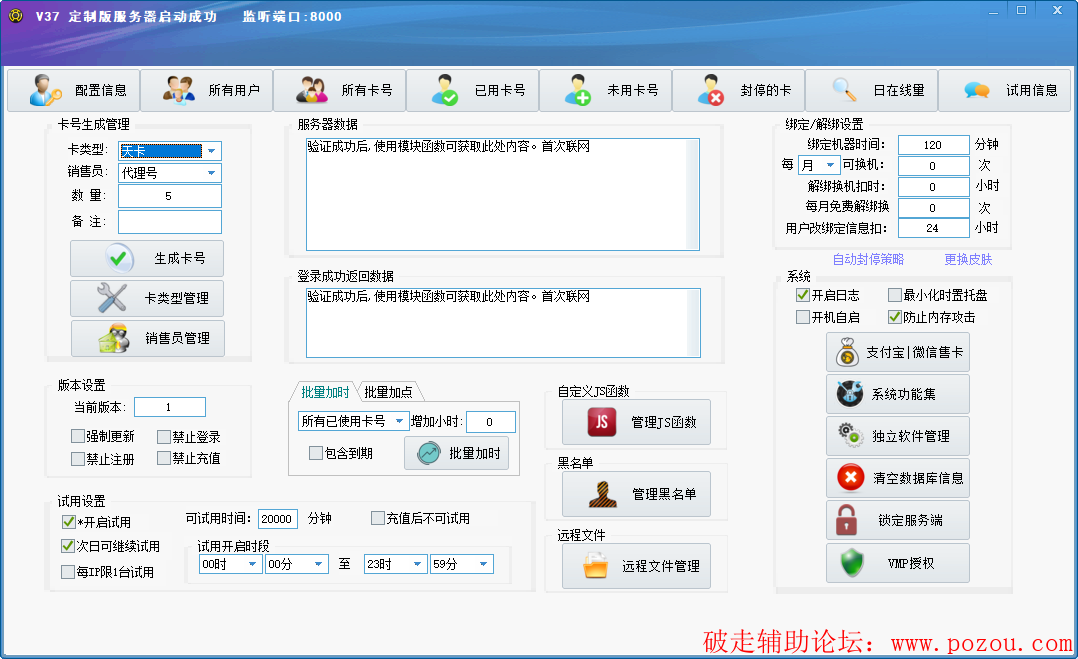1078x659 pixels.
Task: Open 所有用户 all users icon
Action: pyautogui.click(x=179, y=90)
